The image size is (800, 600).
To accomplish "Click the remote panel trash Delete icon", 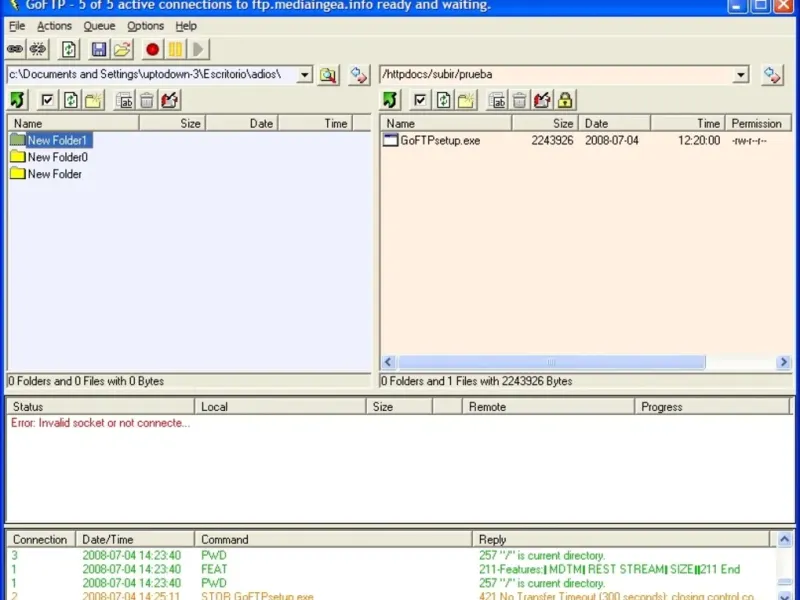I will [x=519, y=100].
